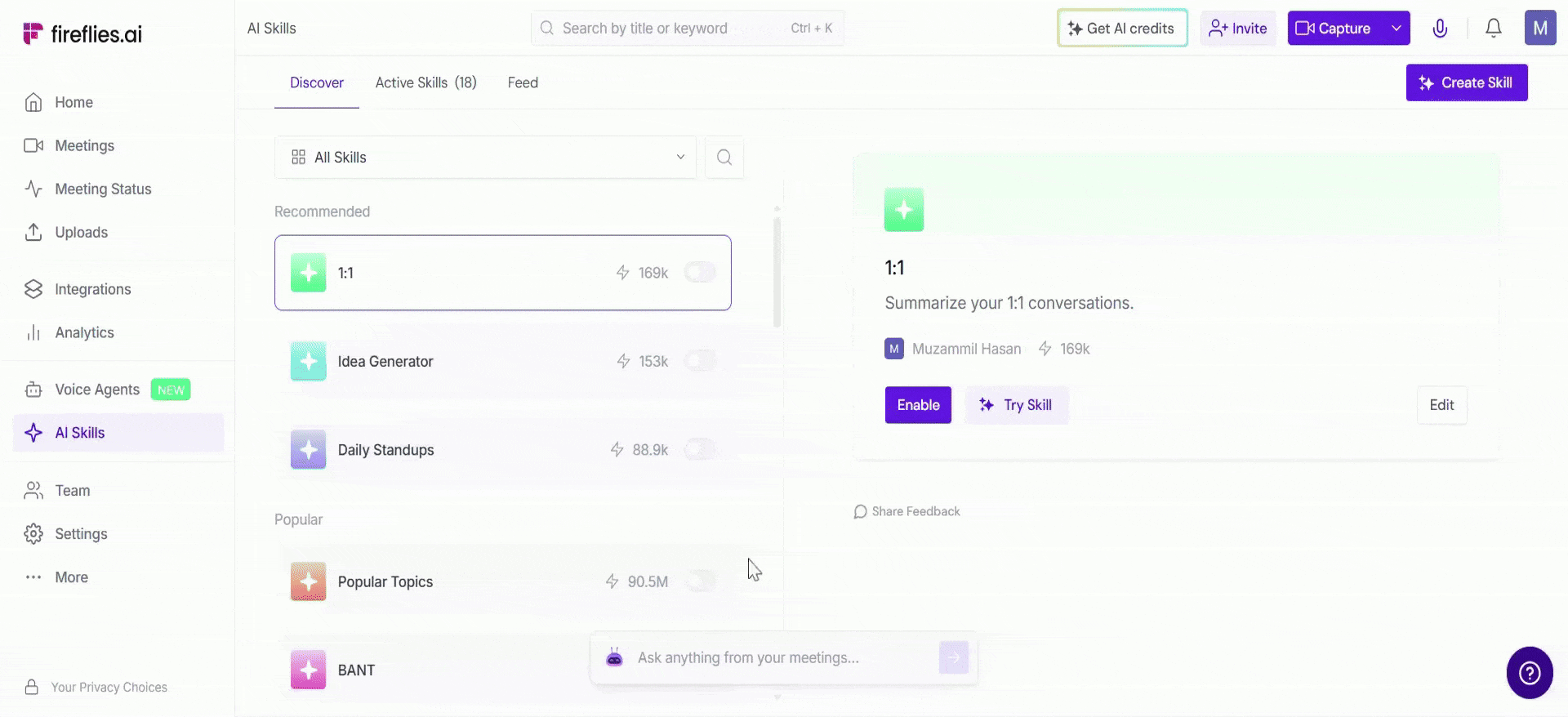1568x717 pixels.
Task: Open Integrations in the sidebar
Action: 92,289
